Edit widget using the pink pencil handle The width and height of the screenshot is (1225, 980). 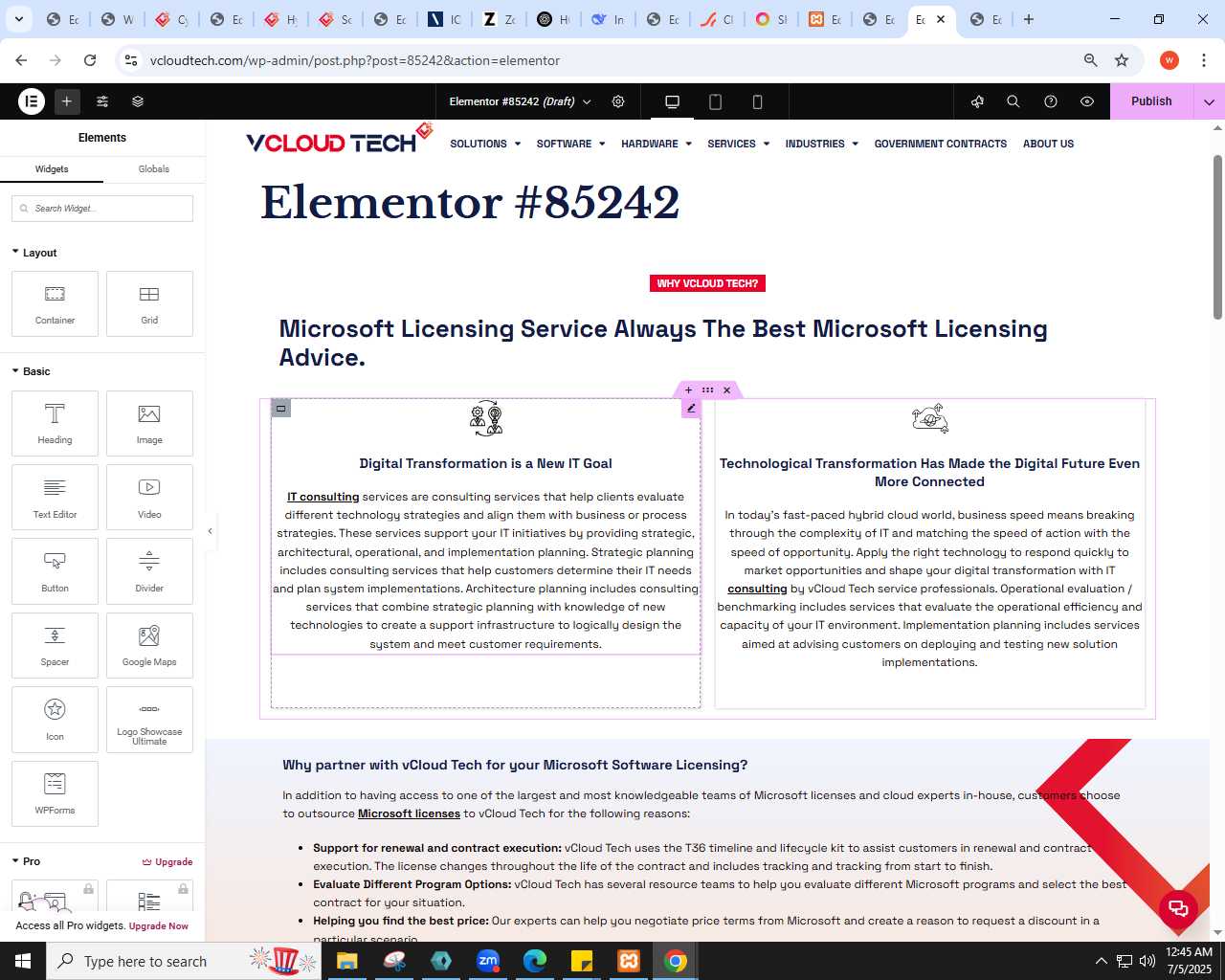point(691,409)
